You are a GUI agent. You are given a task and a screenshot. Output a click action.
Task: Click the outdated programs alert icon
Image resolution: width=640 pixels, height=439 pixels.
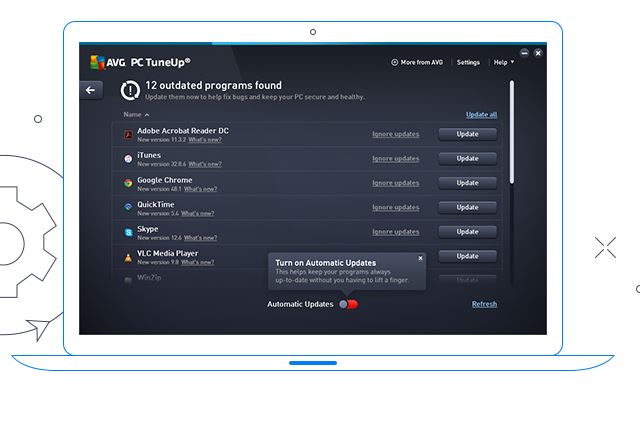[130, 90]
